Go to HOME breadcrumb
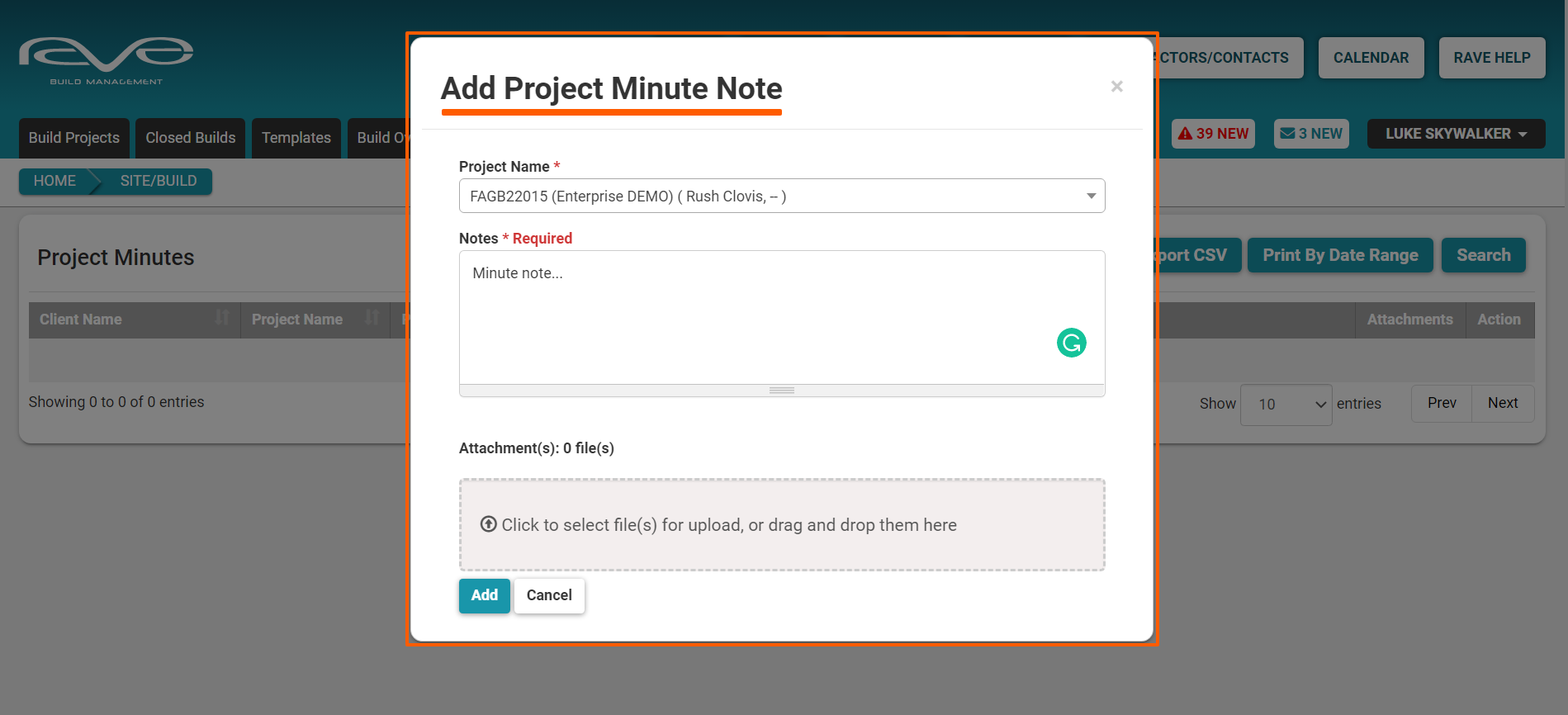1568x715 pixels. 54,181
